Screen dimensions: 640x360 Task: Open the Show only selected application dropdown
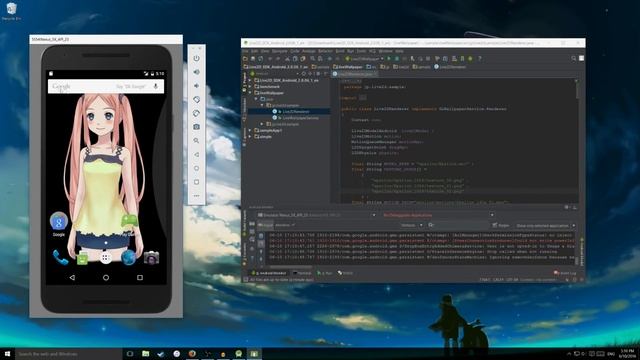pos(545,225)
